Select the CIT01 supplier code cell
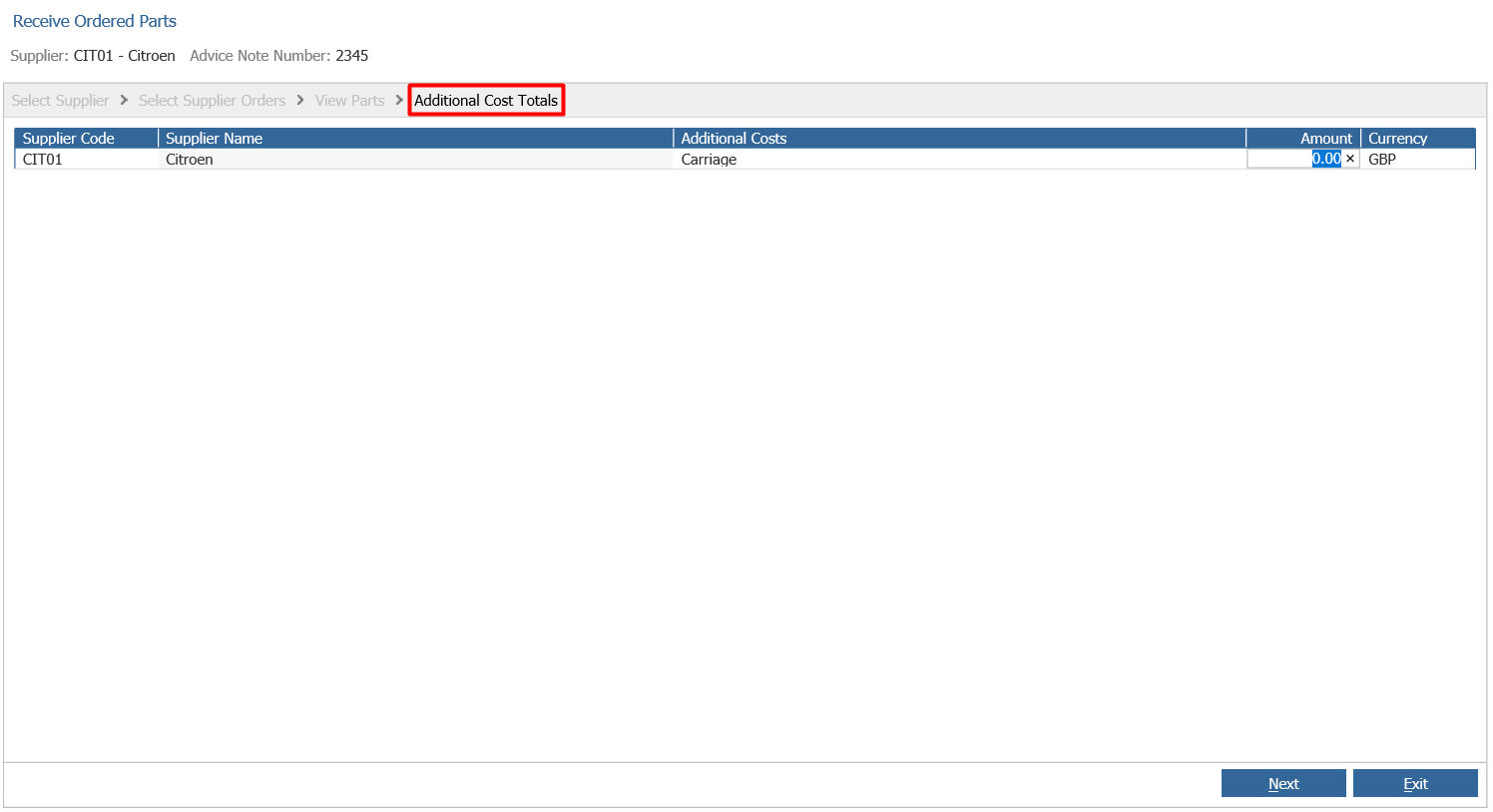This screenshot has width=1493, height=812. (x=86, y=159)
